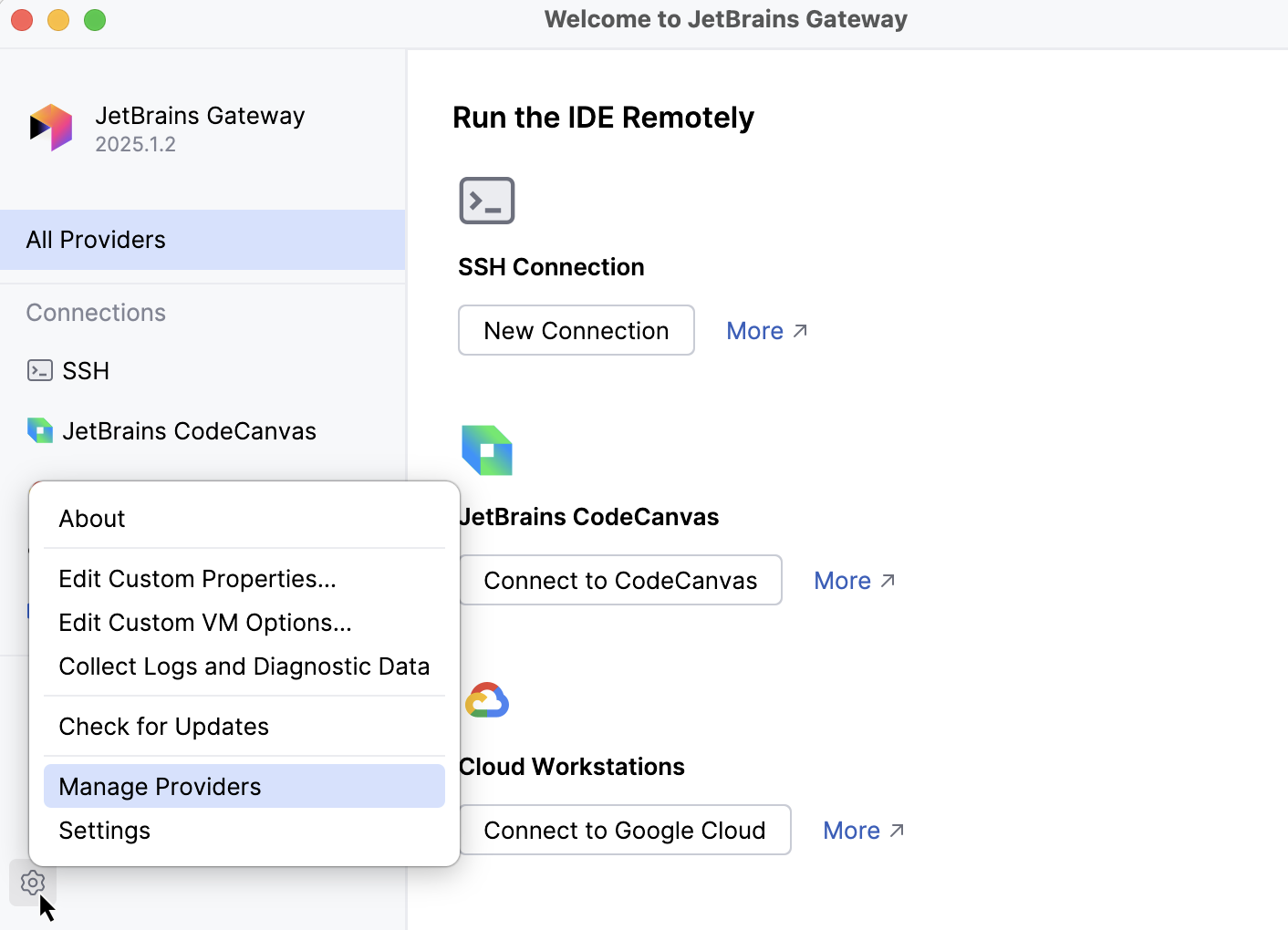Click the Google Cloud Workstations logo

click(x=487, y=700)
